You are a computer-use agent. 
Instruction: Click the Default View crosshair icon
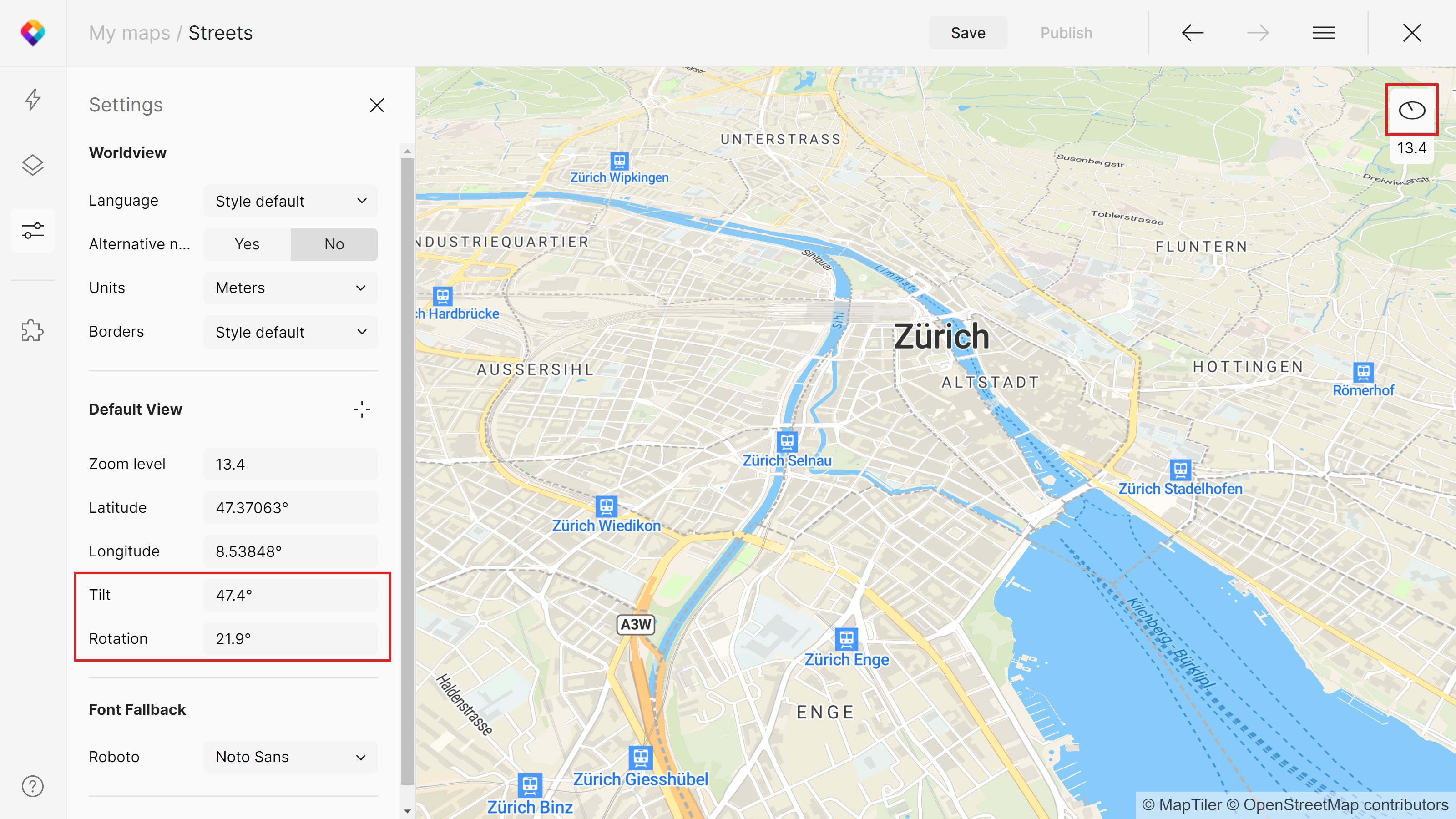[x=362, y=409]
